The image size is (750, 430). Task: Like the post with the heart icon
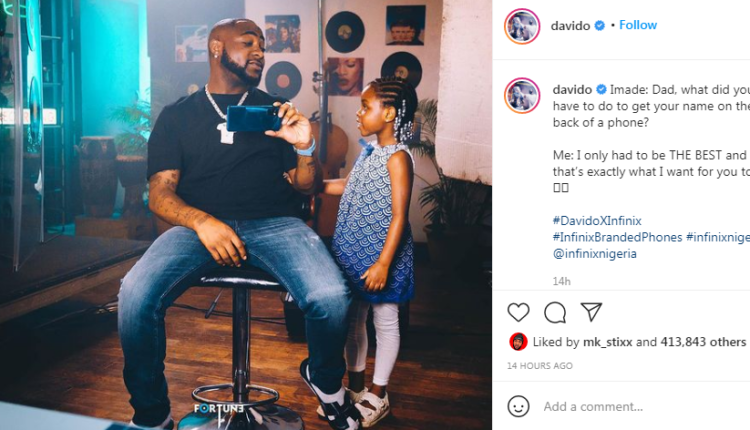point(518,312)
